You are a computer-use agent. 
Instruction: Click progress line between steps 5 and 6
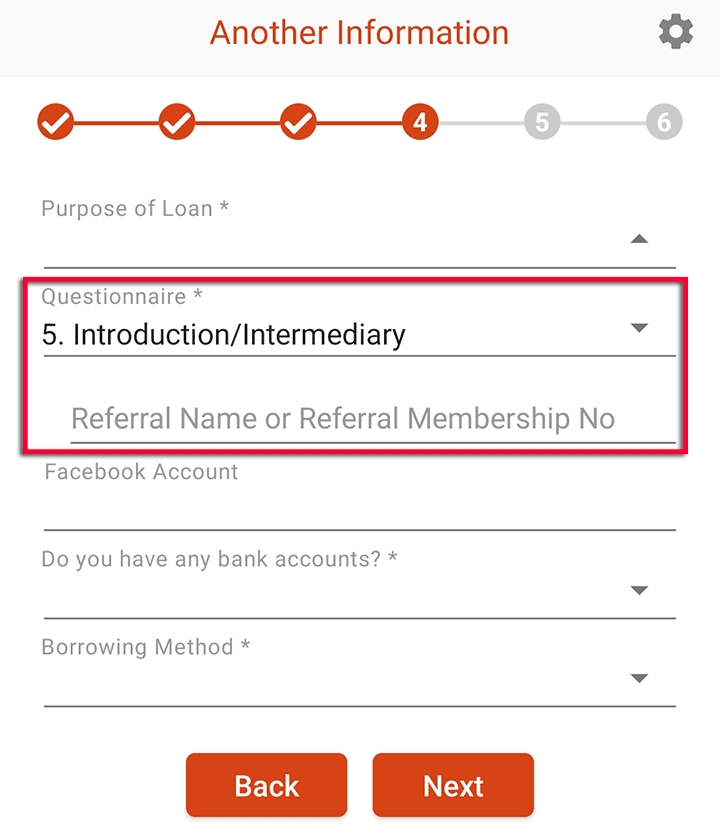click(x=602, y=123)
